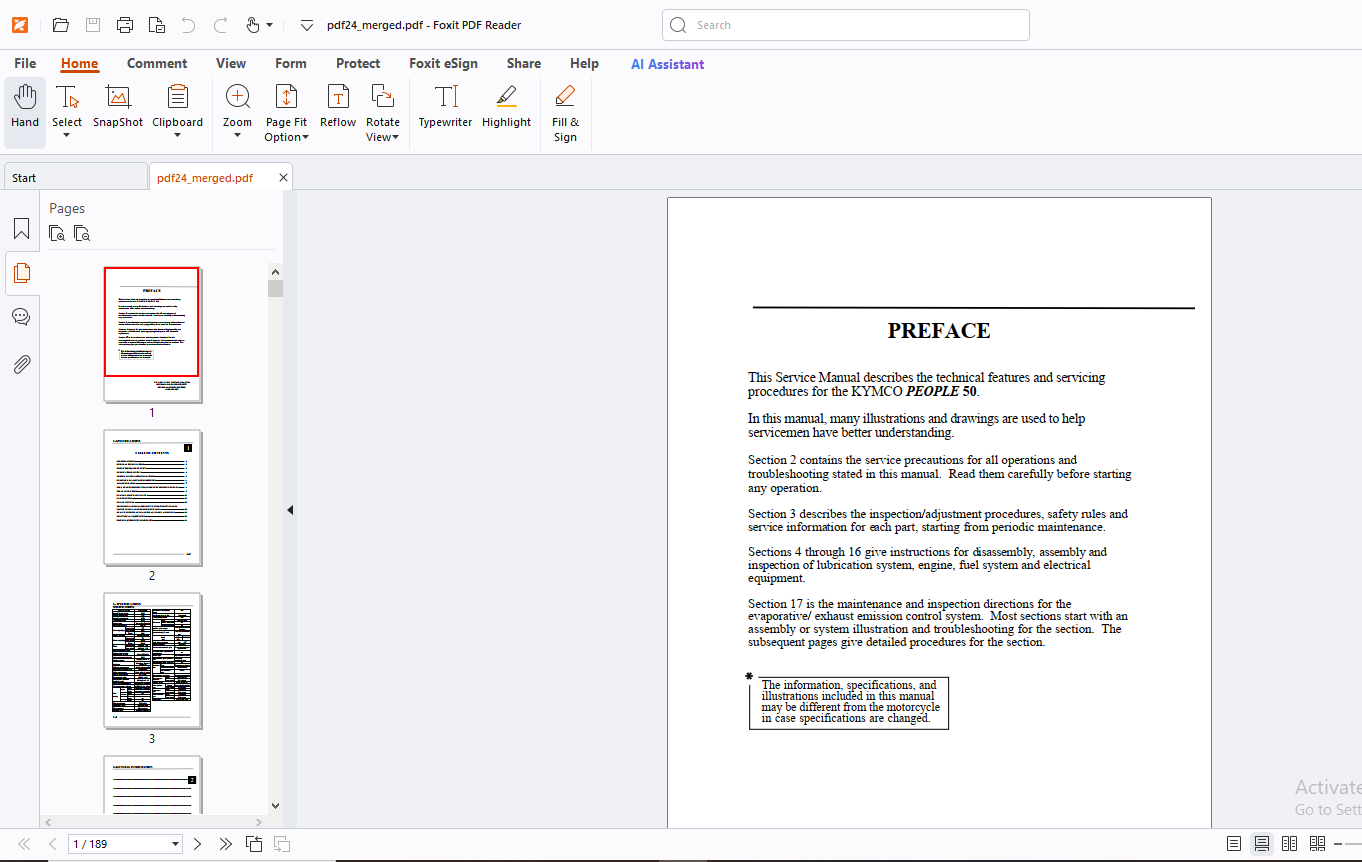Open the Bookmarks side panel
Viewport: 1362px width, 862px height.
pos(21,229)
